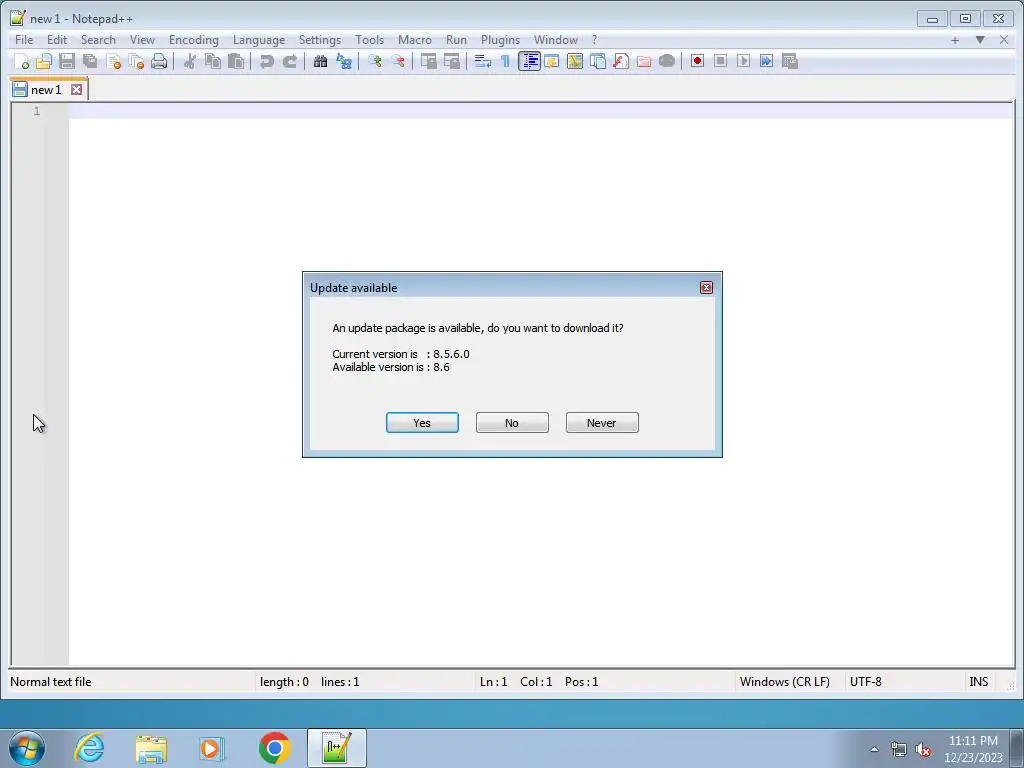Open the Run menu
1024x768 pixels.
[456, 40]
